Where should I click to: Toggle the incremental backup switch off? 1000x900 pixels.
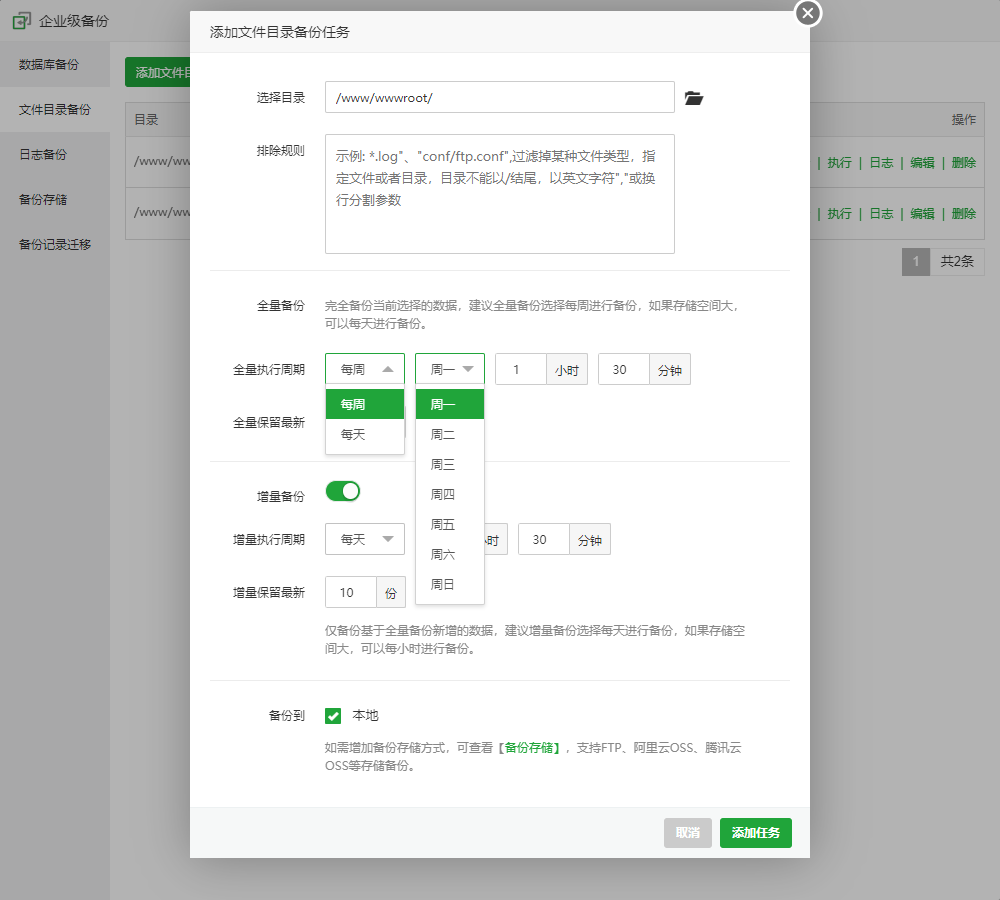point(342,491)
